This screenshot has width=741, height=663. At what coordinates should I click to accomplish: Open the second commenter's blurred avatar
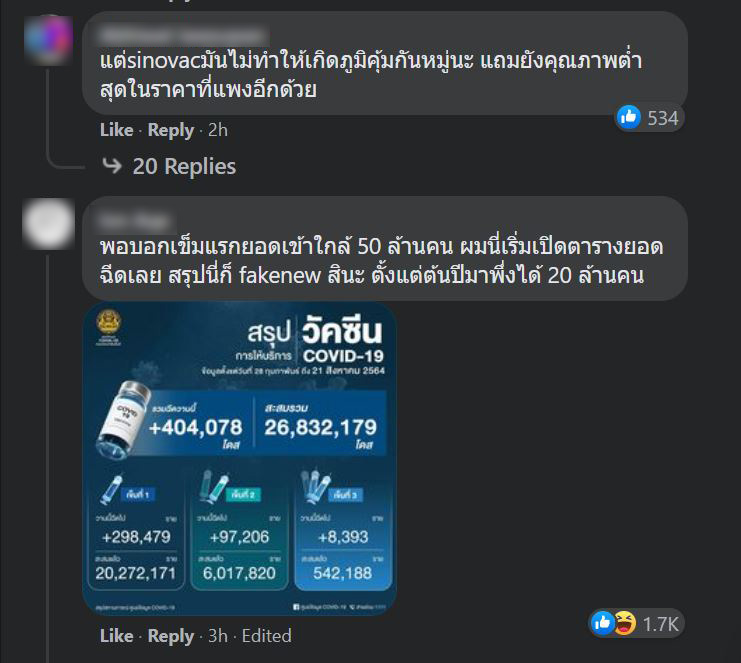point(48,224)
